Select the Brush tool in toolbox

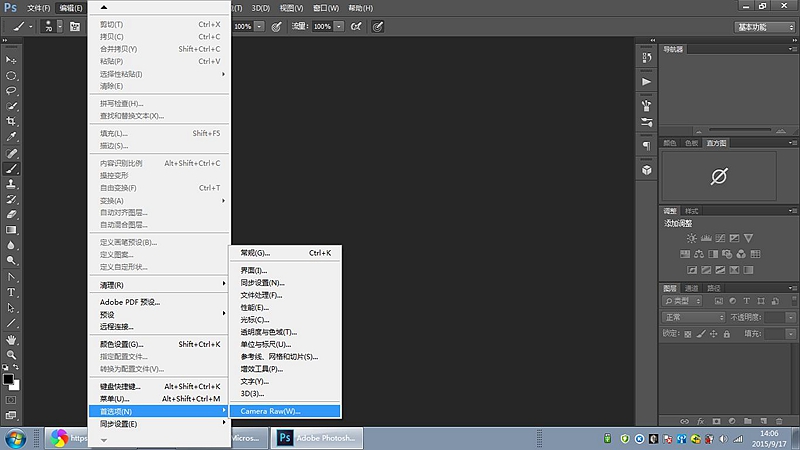point(11,168)
